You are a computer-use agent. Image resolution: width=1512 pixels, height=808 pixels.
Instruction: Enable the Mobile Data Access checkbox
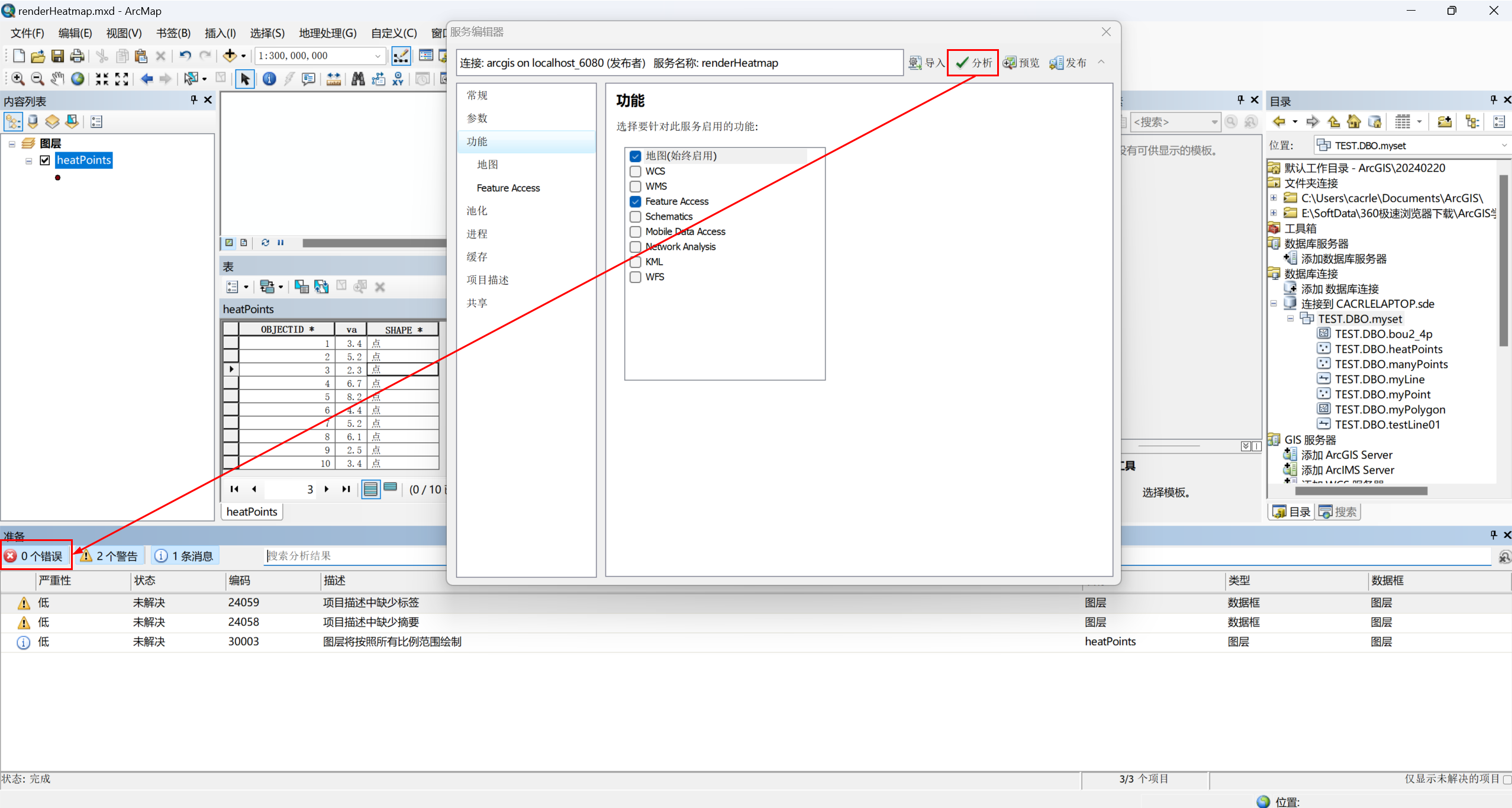tap(636, 232)
